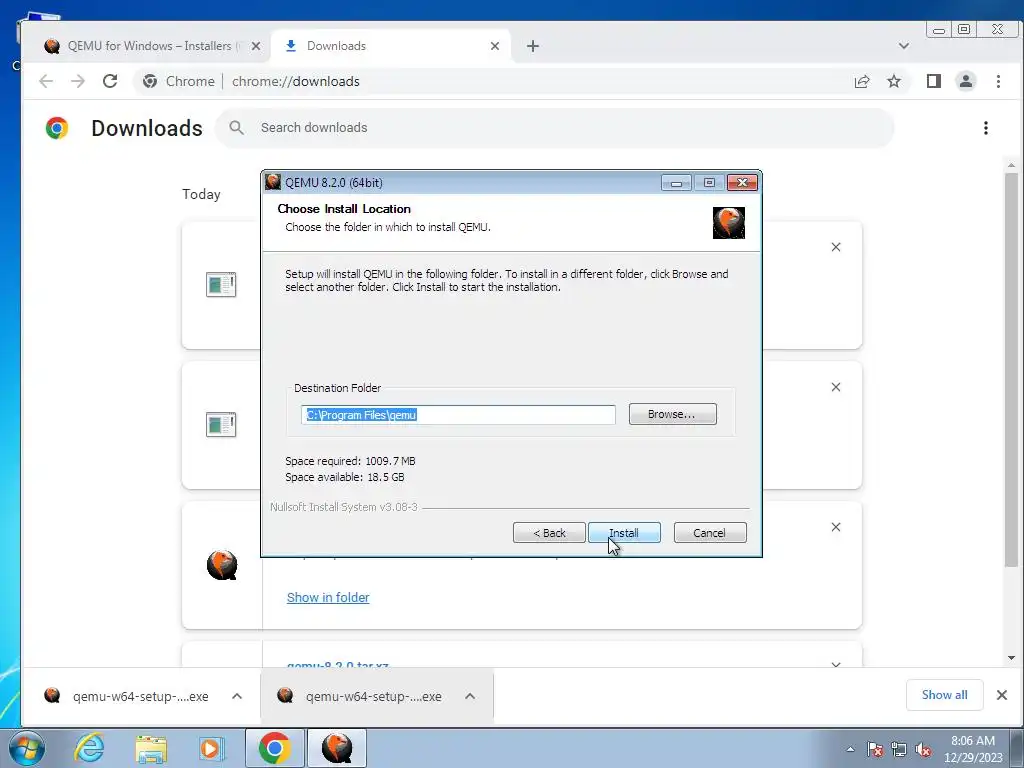This screenshot has height=768, width=1024.
Task: Click the Downloads page vertical scrollbar
Action: (x=1011, y=369)
